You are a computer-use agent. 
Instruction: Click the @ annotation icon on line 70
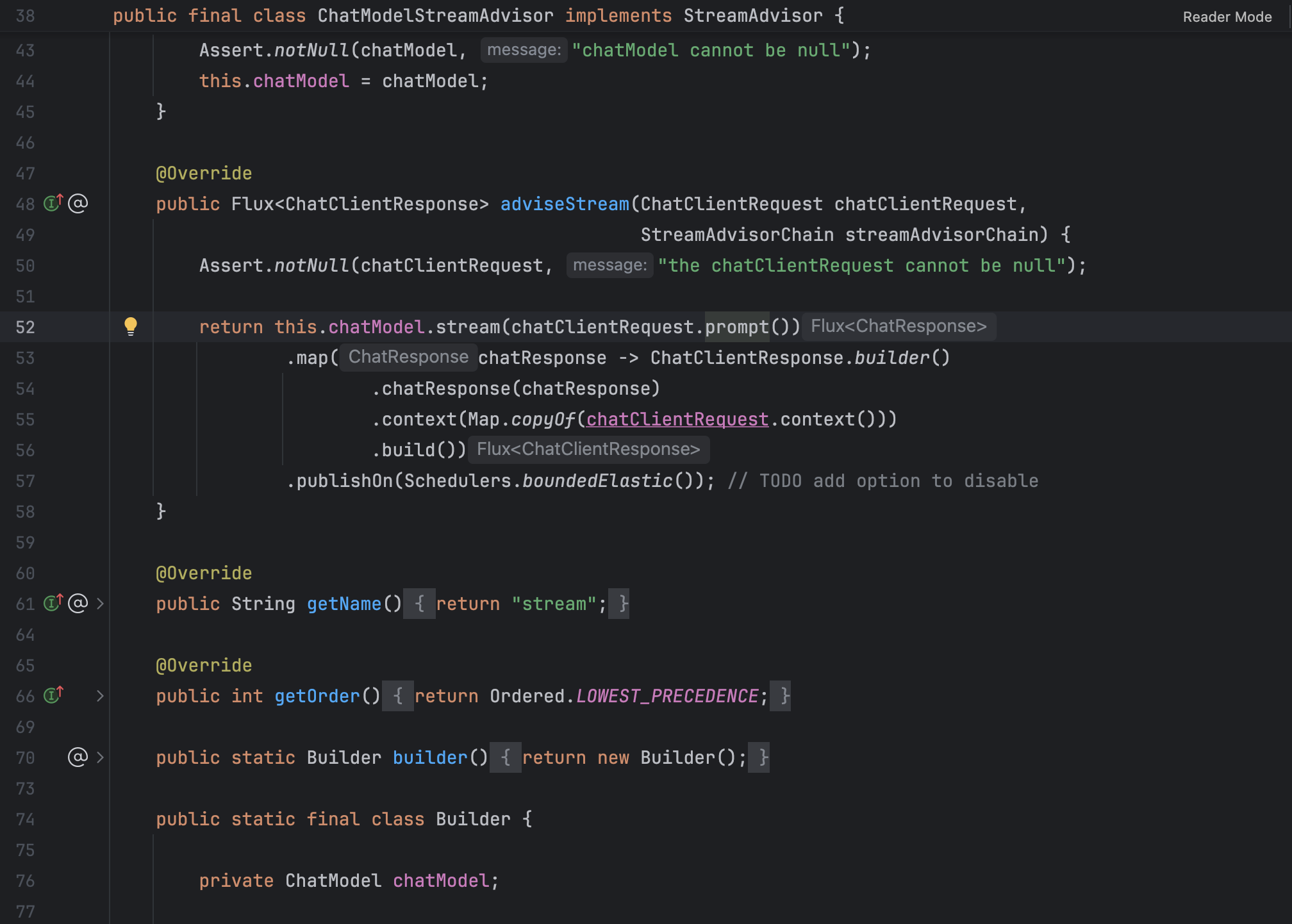point(78,757)
